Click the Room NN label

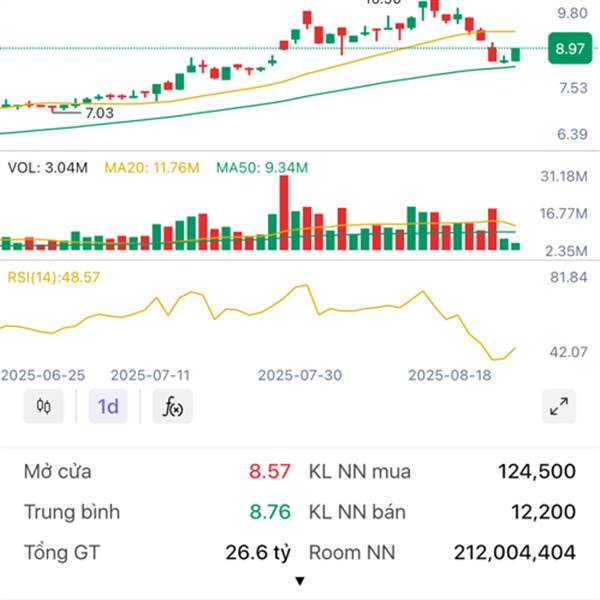(352, 553)
